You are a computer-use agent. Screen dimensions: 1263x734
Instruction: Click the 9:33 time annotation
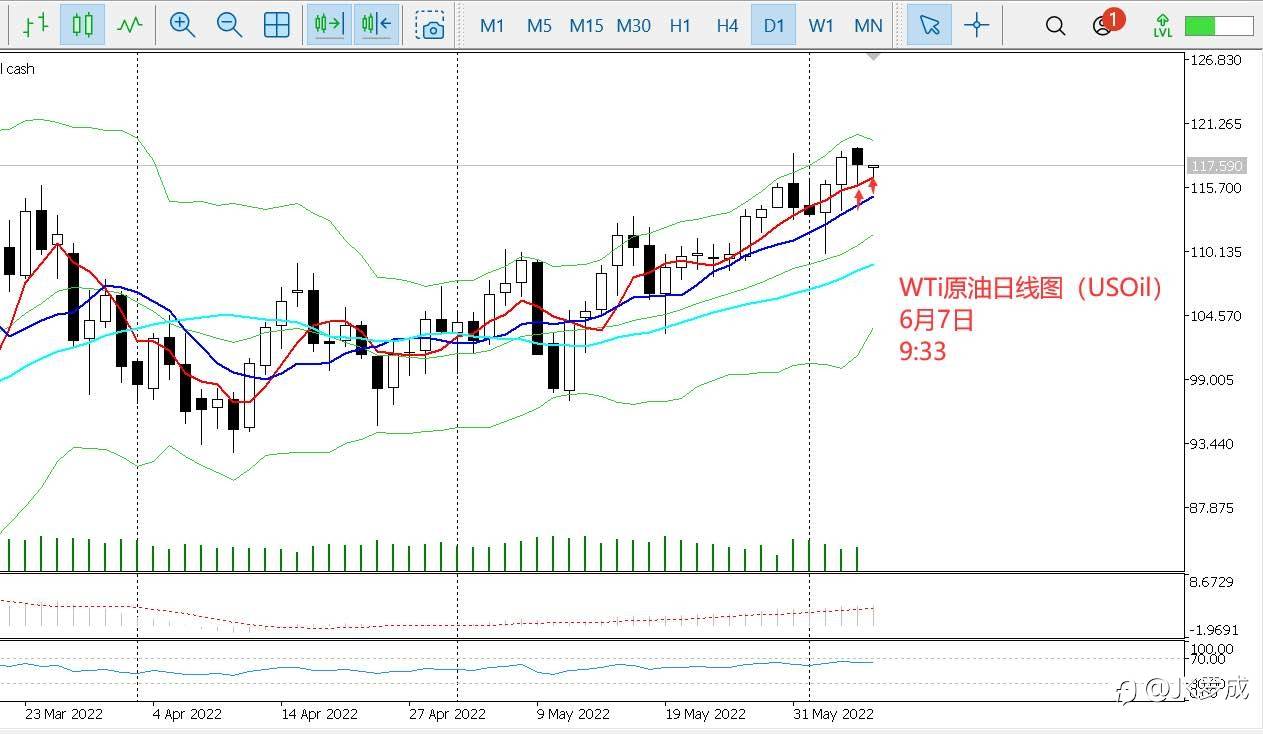[922, 351]
